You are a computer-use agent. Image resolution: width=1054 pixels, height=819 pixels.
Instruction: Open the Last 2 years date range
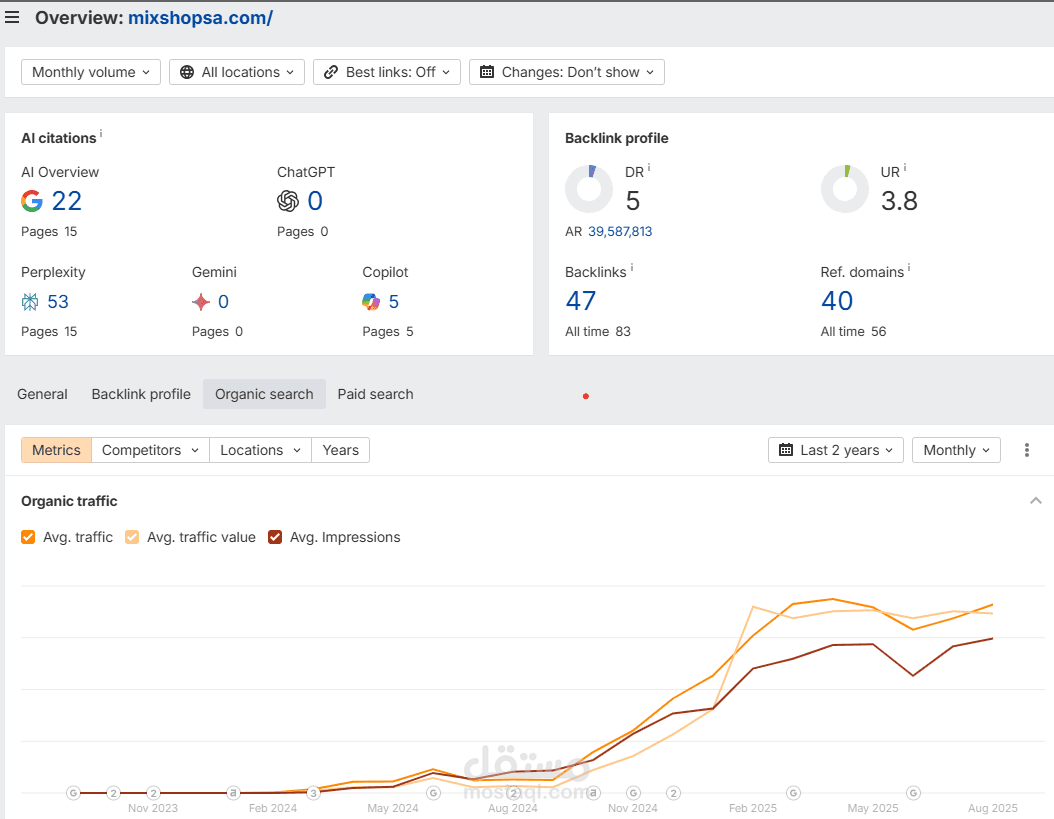(x=836, y=450)
